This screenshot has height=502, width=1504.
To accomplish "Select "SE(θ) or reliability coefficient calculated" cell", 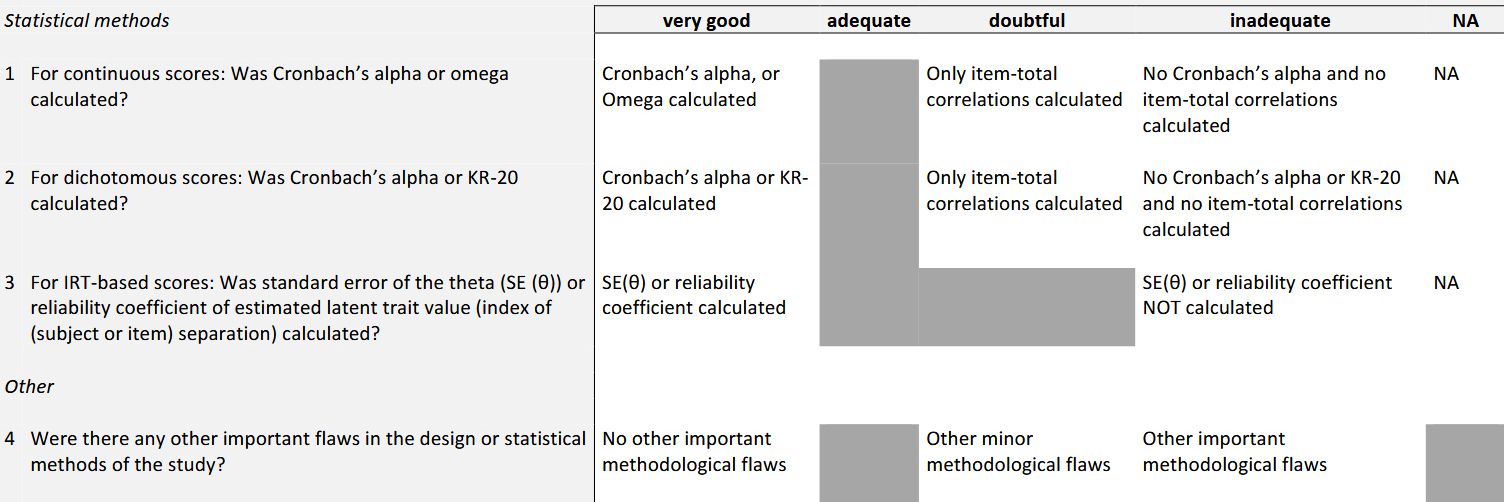I will 694,295.
